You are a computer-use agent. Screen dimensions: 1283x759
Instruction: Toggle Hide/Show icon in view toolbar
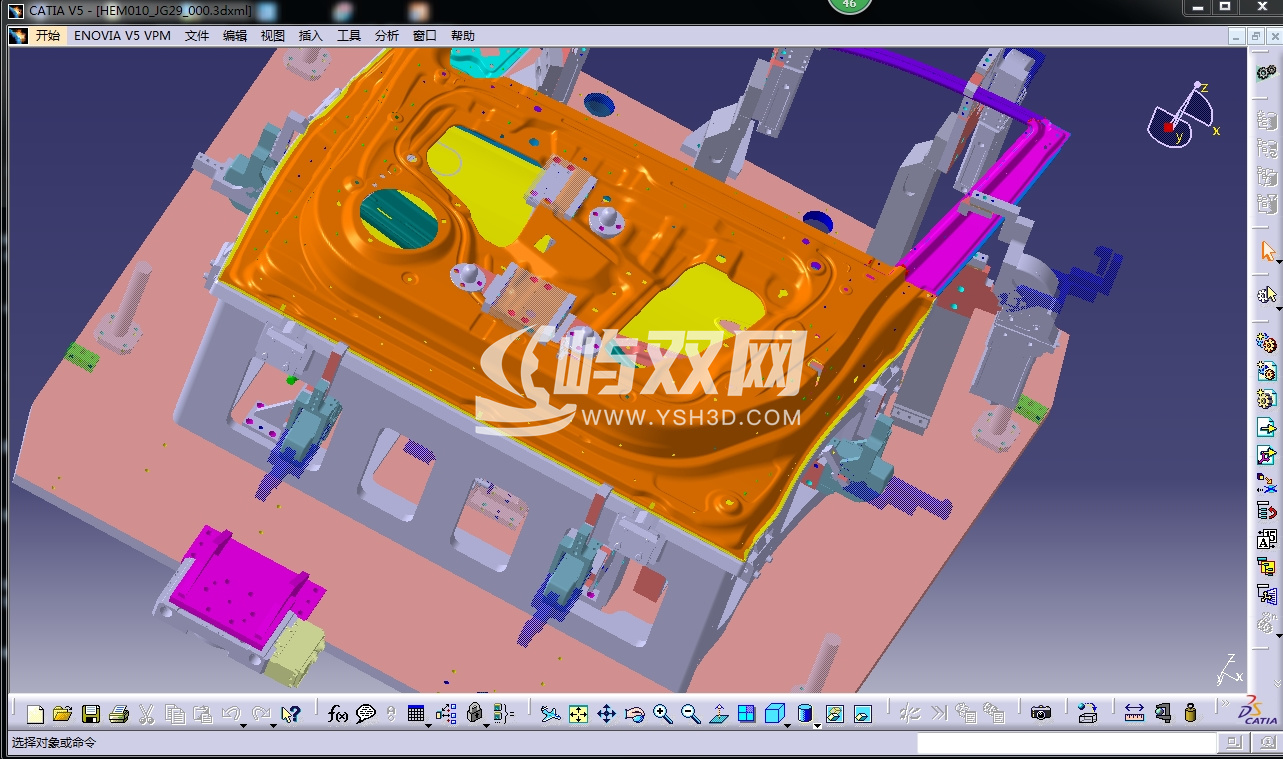[x=834, y=713]
